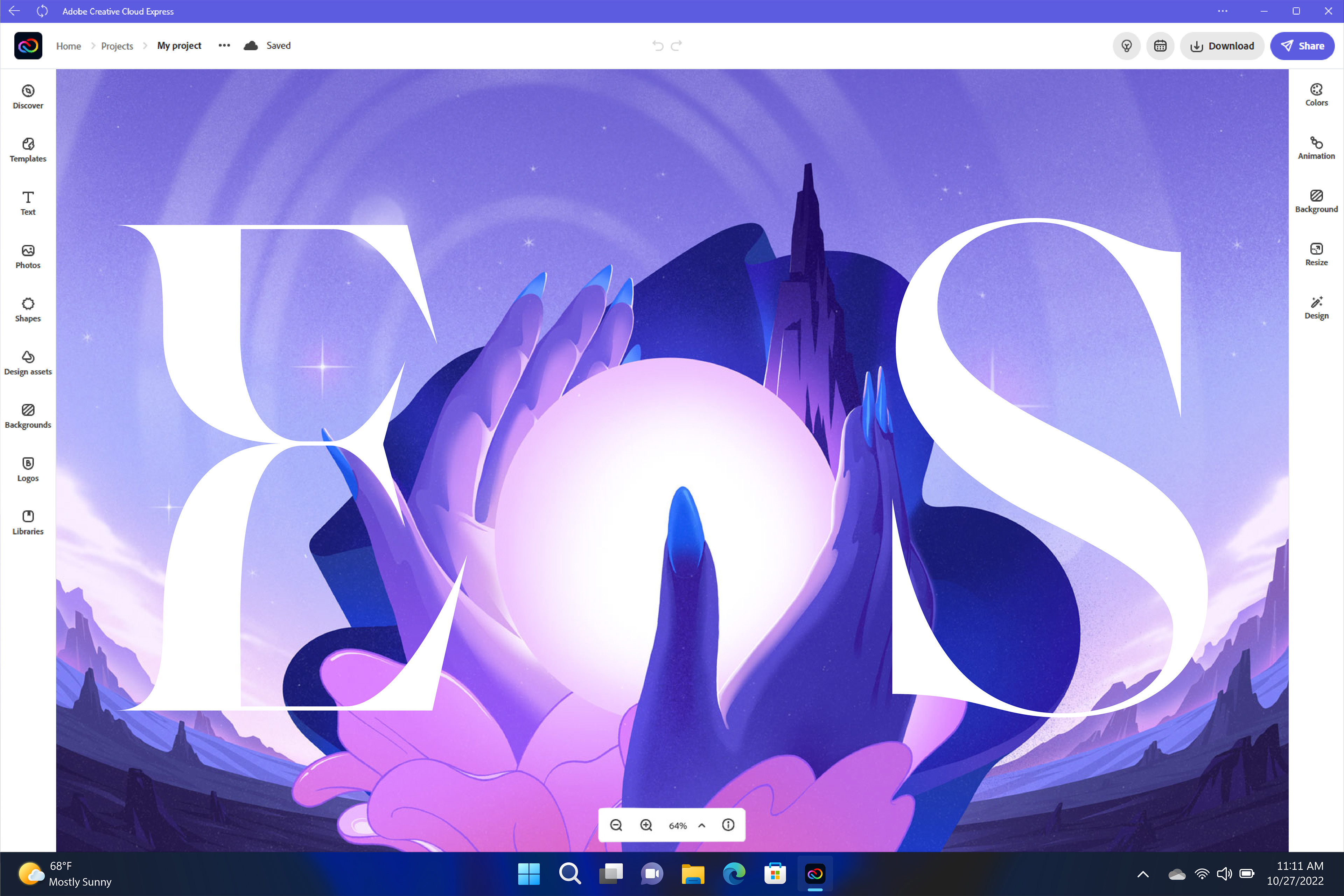Open the Templates panel
Viewport: 1344px width, 896px height.
[28, 150]
